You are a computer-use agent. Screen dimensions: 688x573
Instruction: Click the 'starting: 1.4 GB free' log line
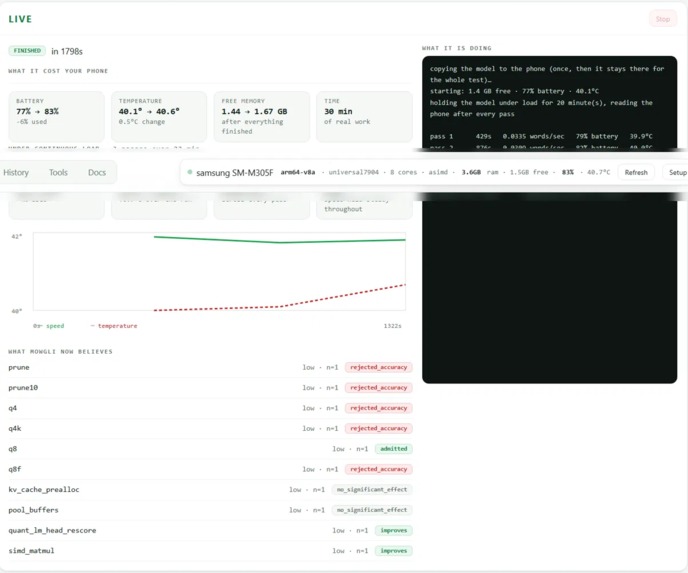coord(514,91)
